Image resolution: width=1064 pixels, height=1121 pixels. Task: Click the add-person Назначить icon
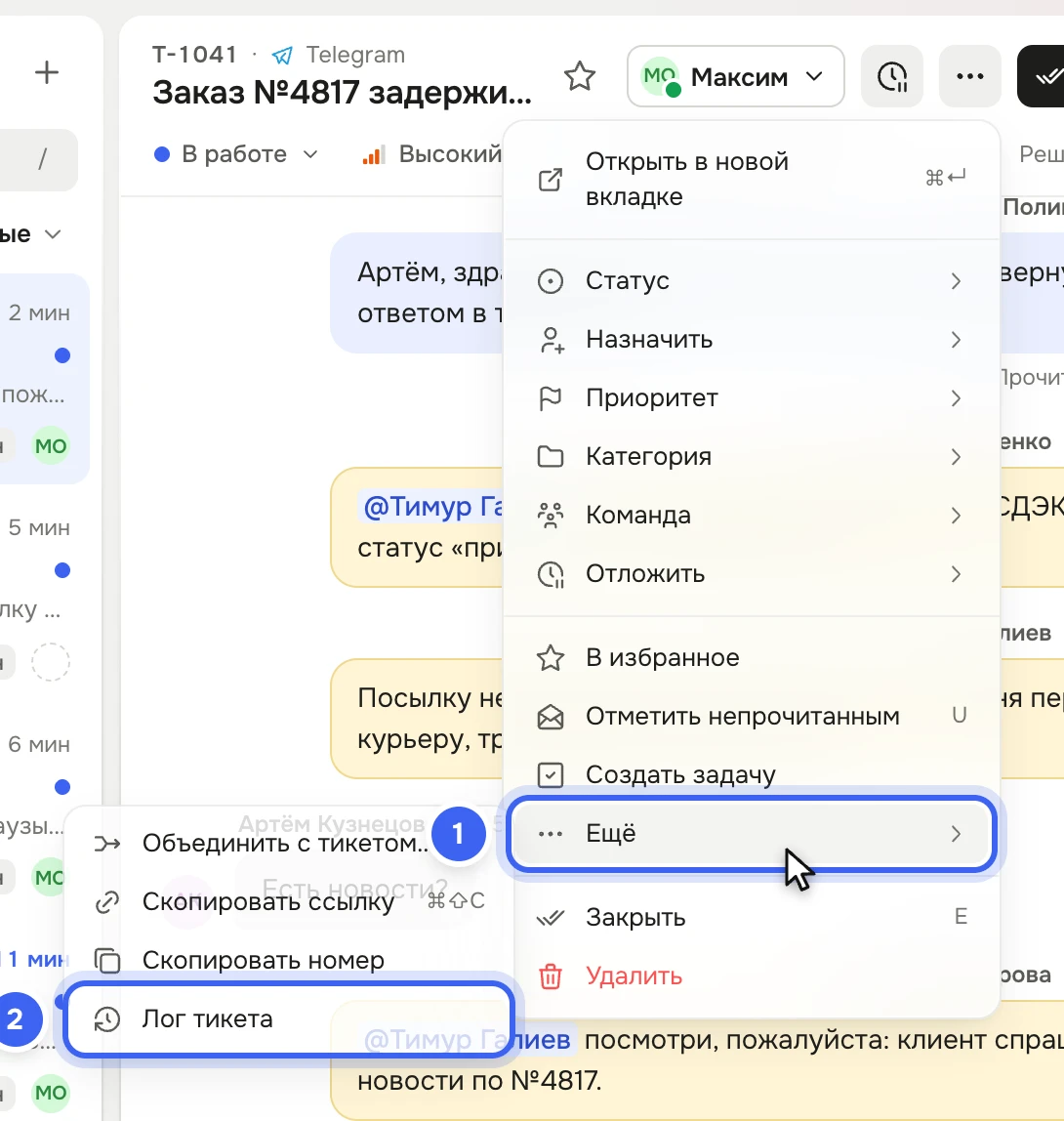(551, 340)
